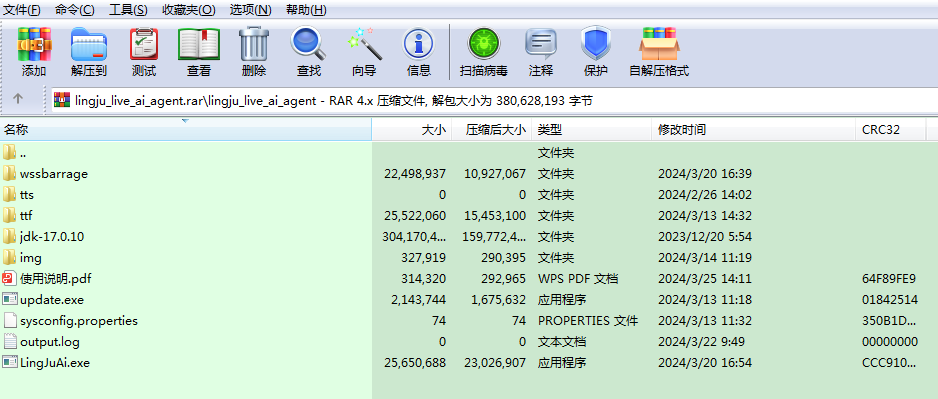Screen dimensions: 938x399
Task: Click the PDF icon of 使用说明.pdf
Action: pos(9,279)
